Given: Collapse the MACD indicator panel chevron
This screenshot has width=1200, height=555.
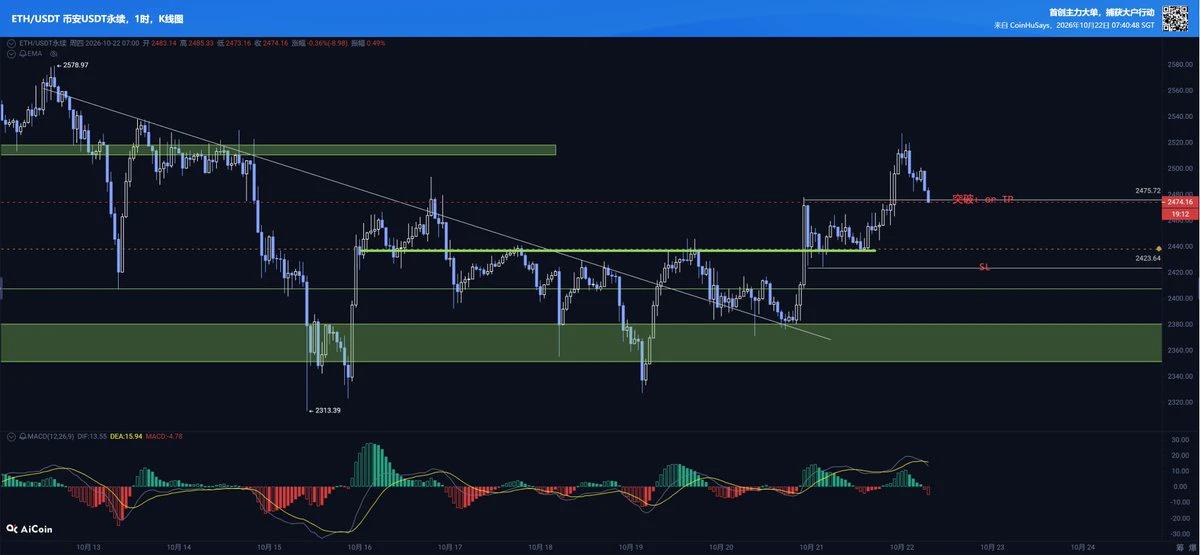Looking at the screenshot, I should [11, 437].
